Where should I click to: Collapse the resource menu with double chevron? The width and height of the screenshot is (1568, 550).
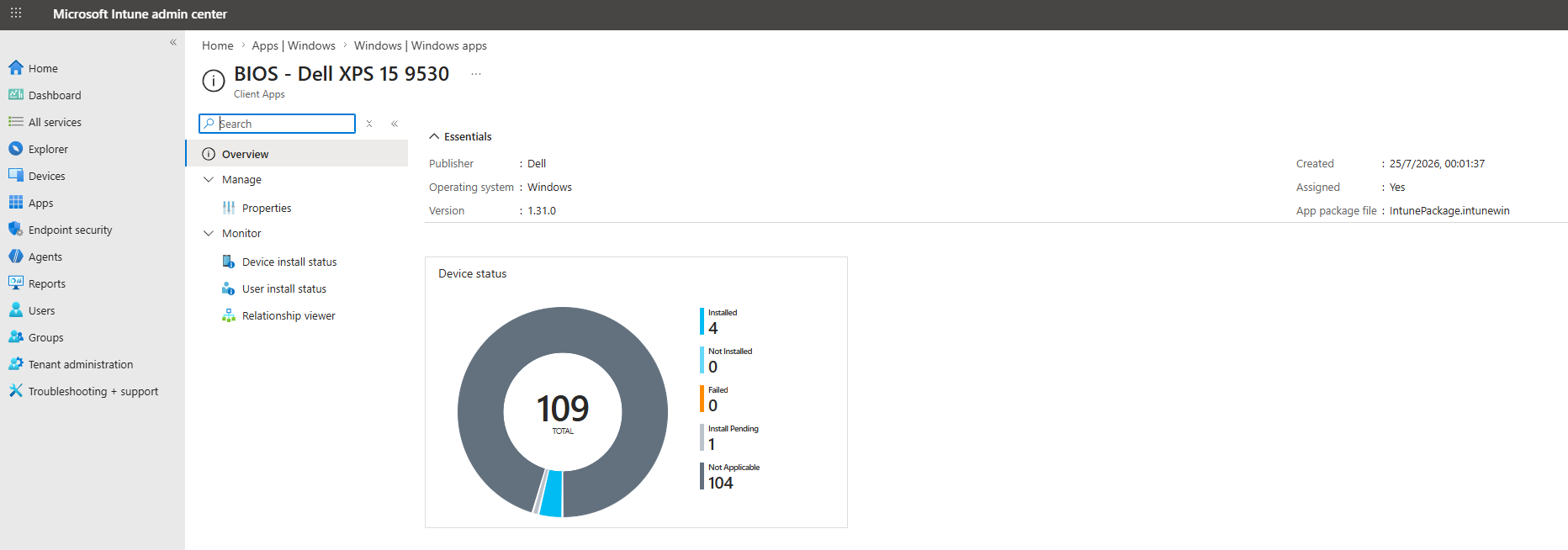click(x=395, y=124)
